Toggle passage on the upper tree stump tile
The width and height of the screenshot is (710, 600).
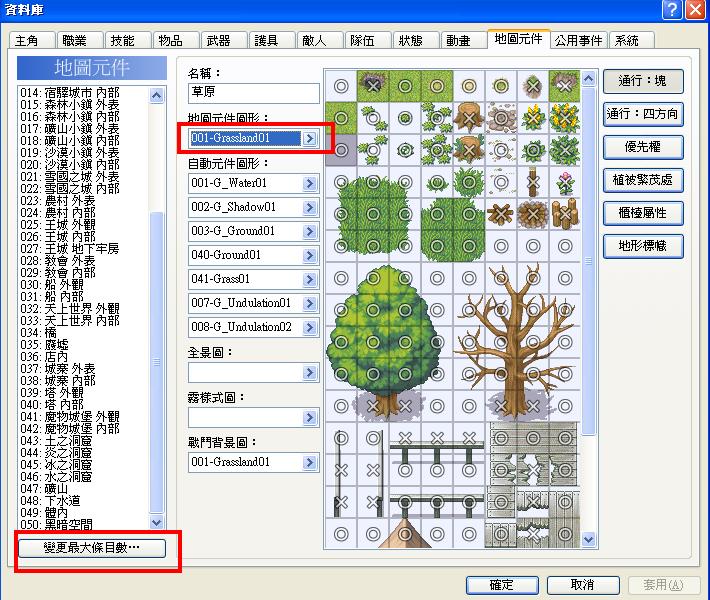coord(469,118)
